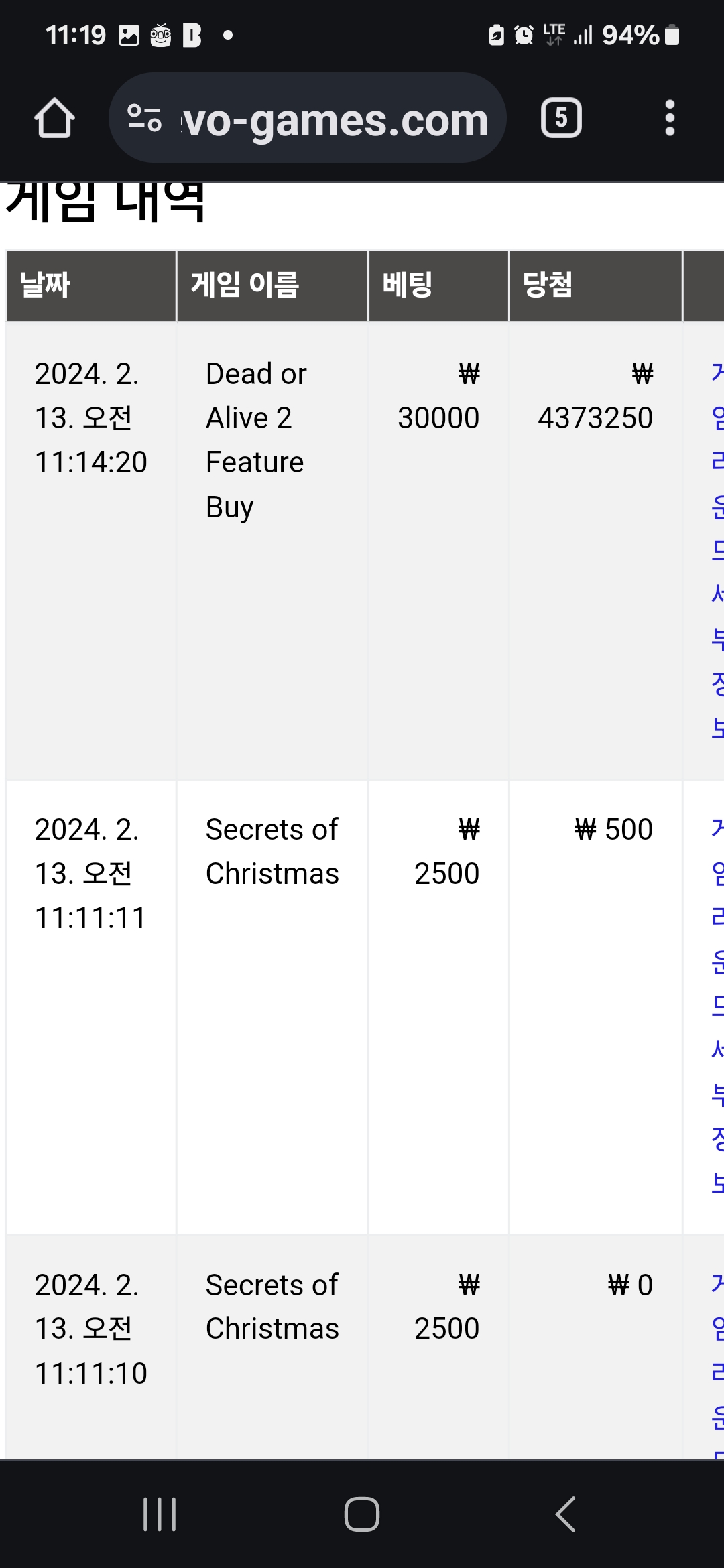Open blue detail link for 11:11:11 Secrets of Christmas row
The width and height of the screenshot is (724, 1568).
[717, 1005]
